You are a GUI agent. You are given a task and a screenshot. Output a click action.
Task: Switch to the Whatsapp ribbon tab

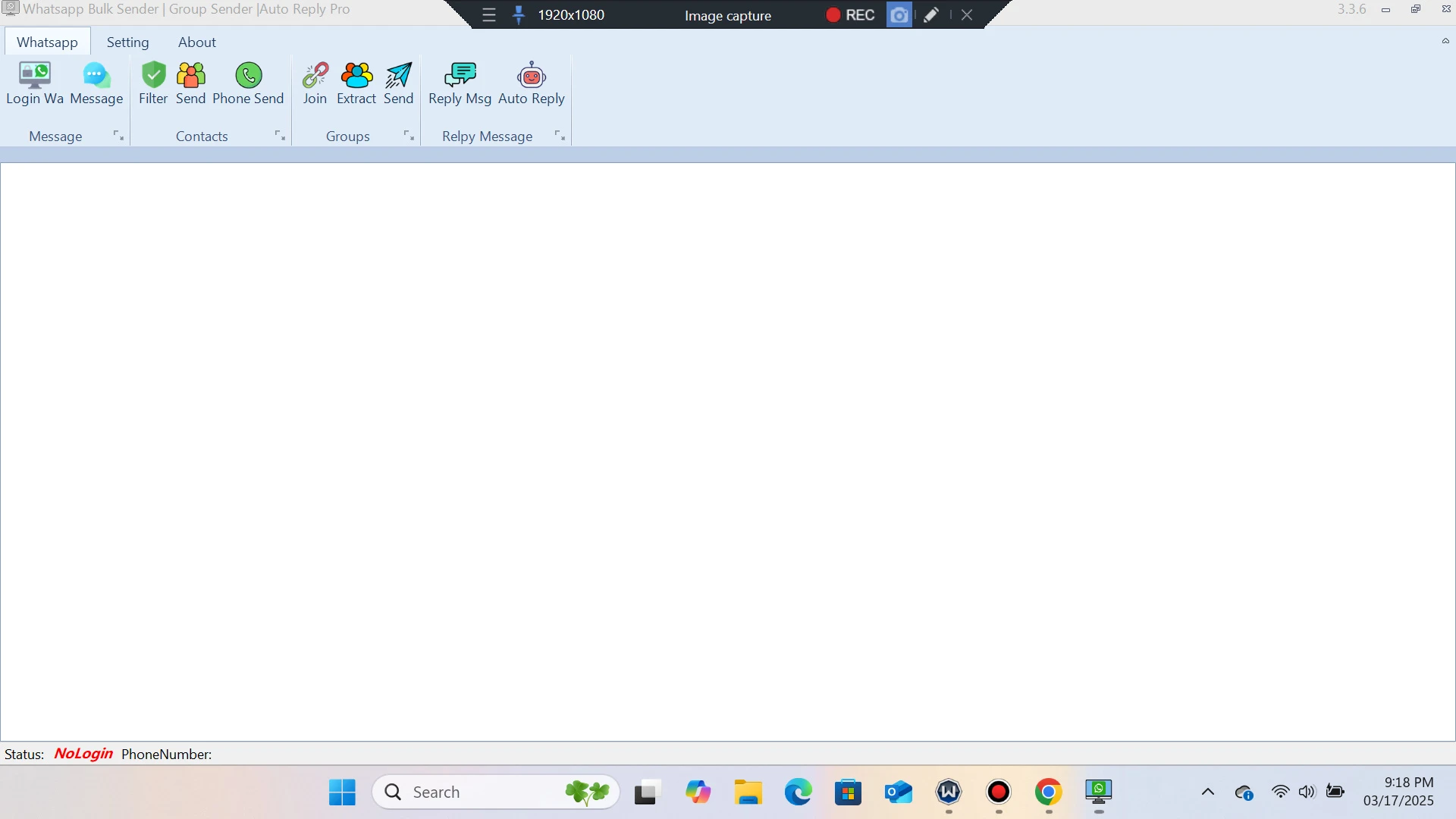pos(47,42)
